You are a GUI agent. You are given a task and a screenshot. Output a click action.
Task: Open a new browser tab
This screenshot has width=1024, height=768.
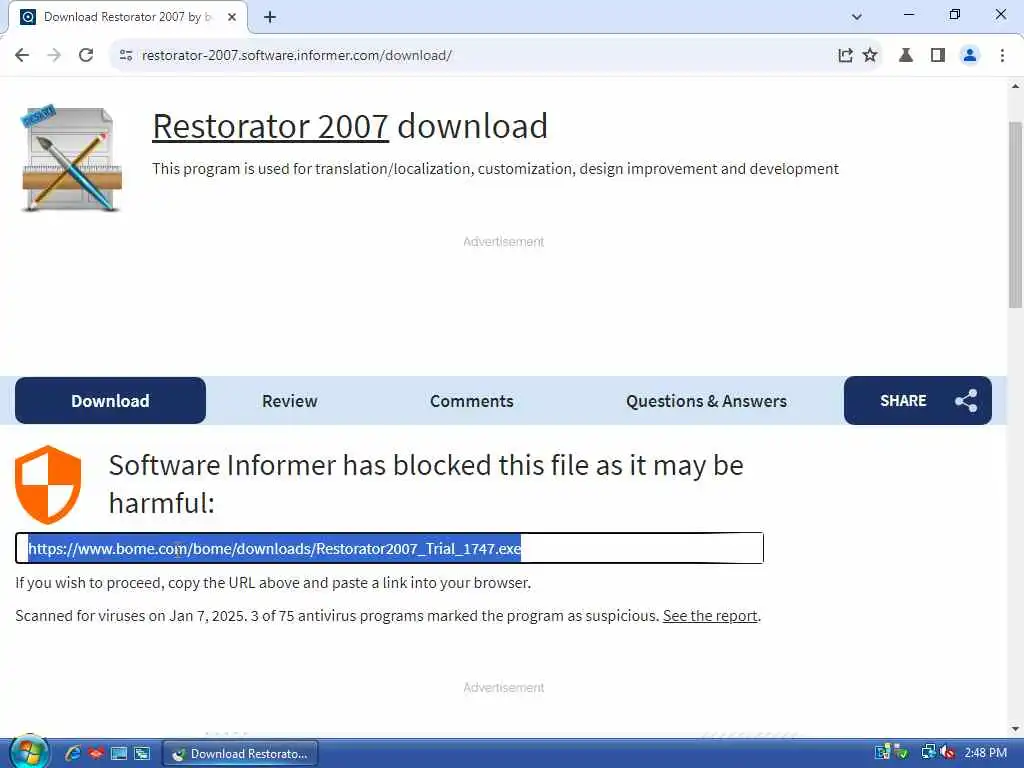pyautogui.click(x=270, y=17)
